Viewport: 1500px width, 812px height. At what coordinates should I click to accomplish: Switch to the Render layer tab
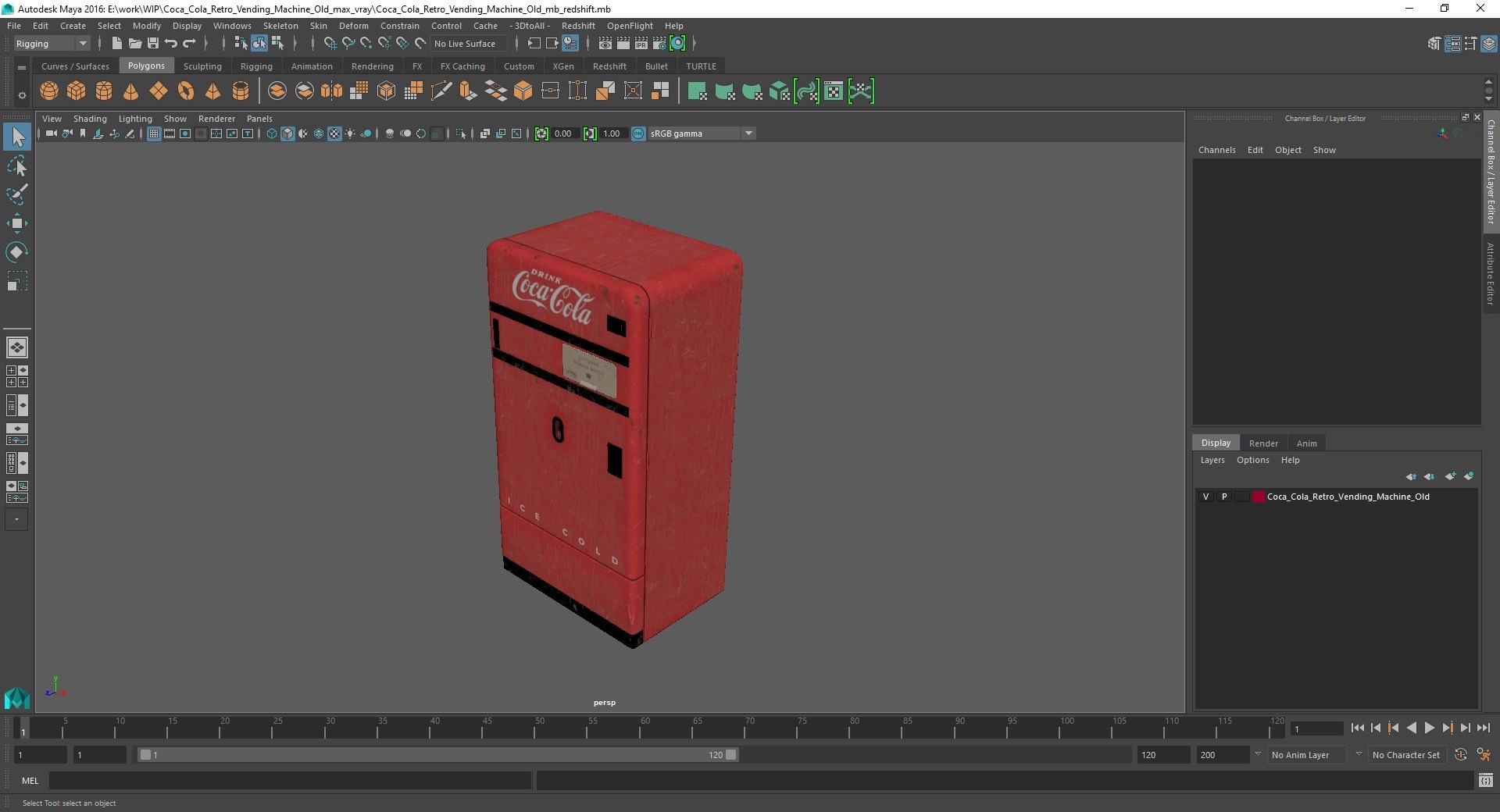pyautogui.click(x=1263, y=443)
